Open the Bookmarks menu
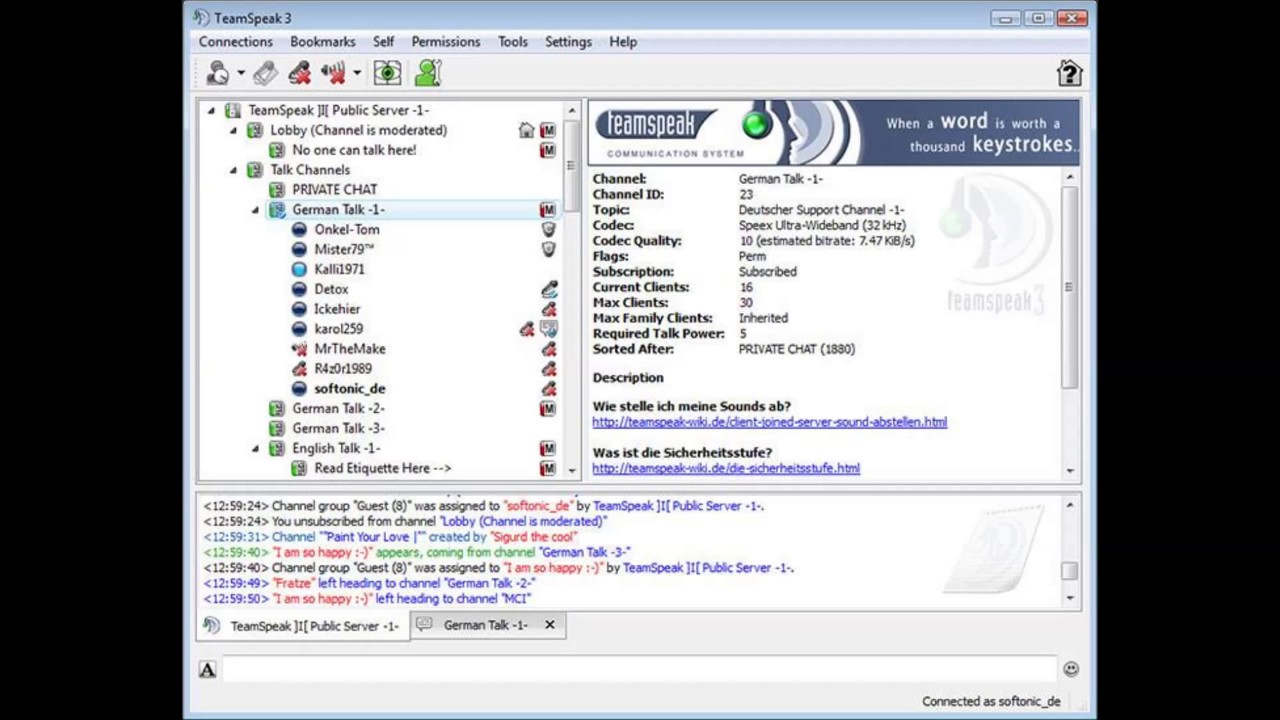This screenshot has height=720, width=1280. pos(322,42)
